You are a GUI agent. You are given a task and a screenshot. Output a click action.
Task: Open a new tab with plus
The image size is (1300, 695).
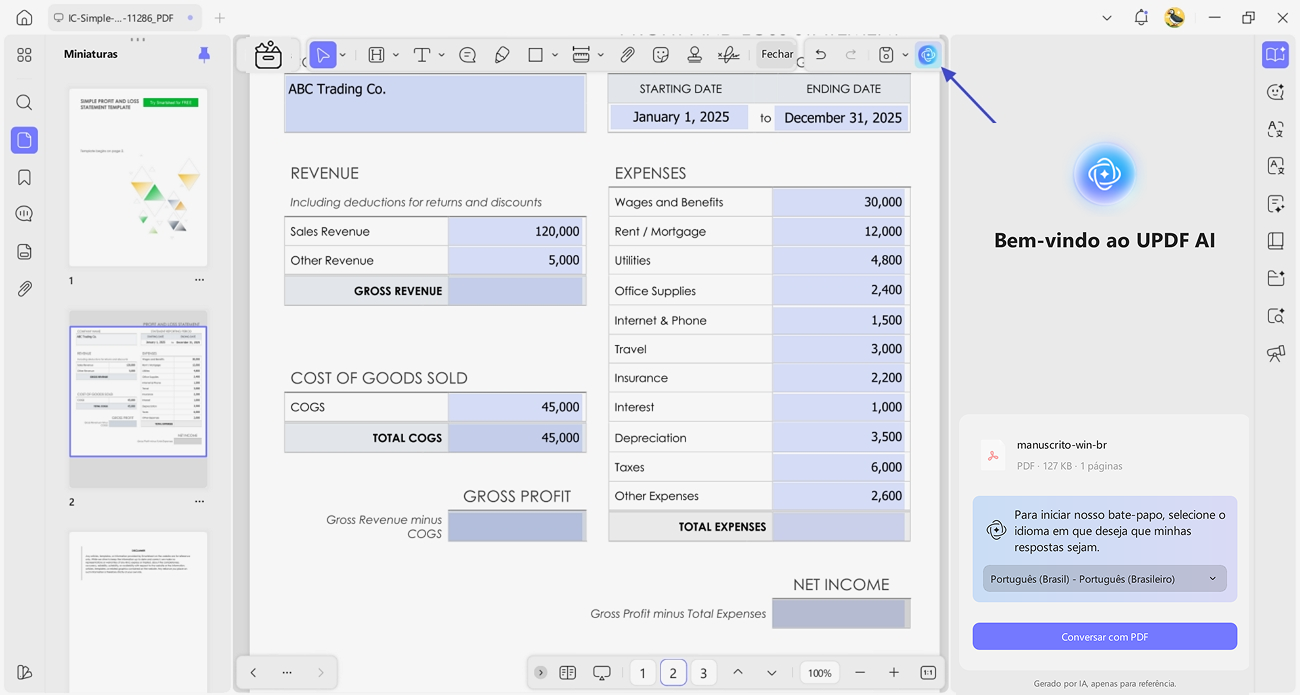click(220, 18)
